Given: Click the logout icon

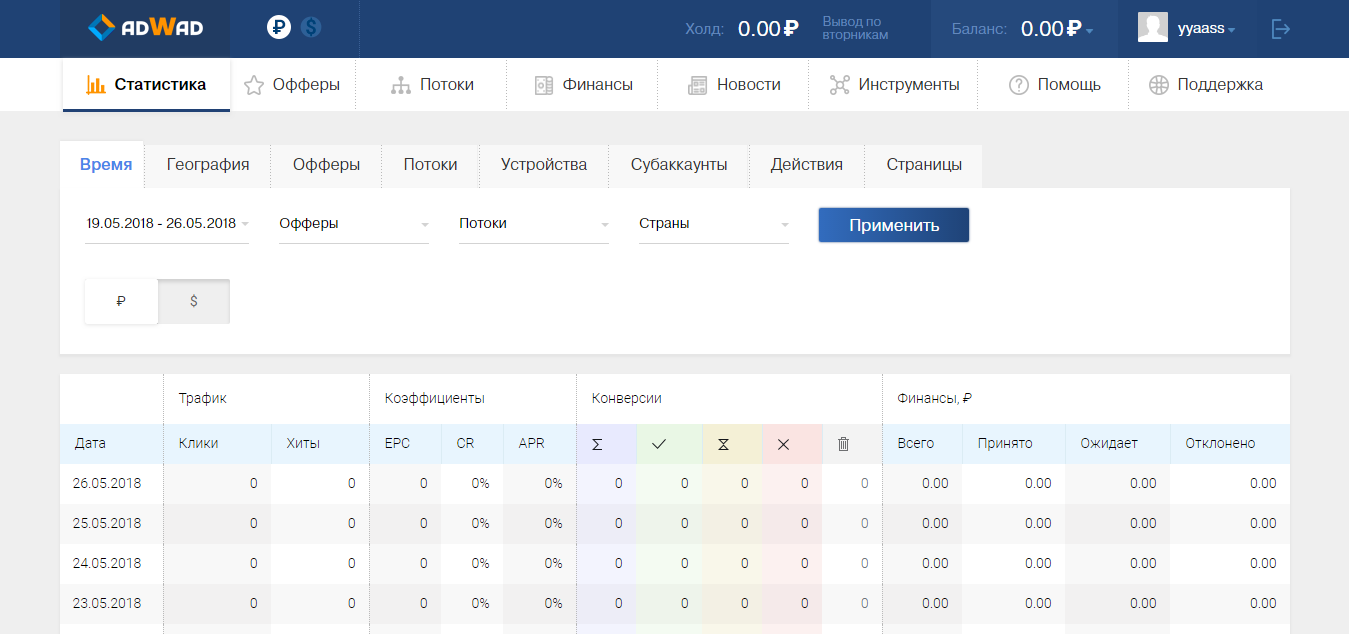Looking at the screenshot, I should tap(1281, 29).
